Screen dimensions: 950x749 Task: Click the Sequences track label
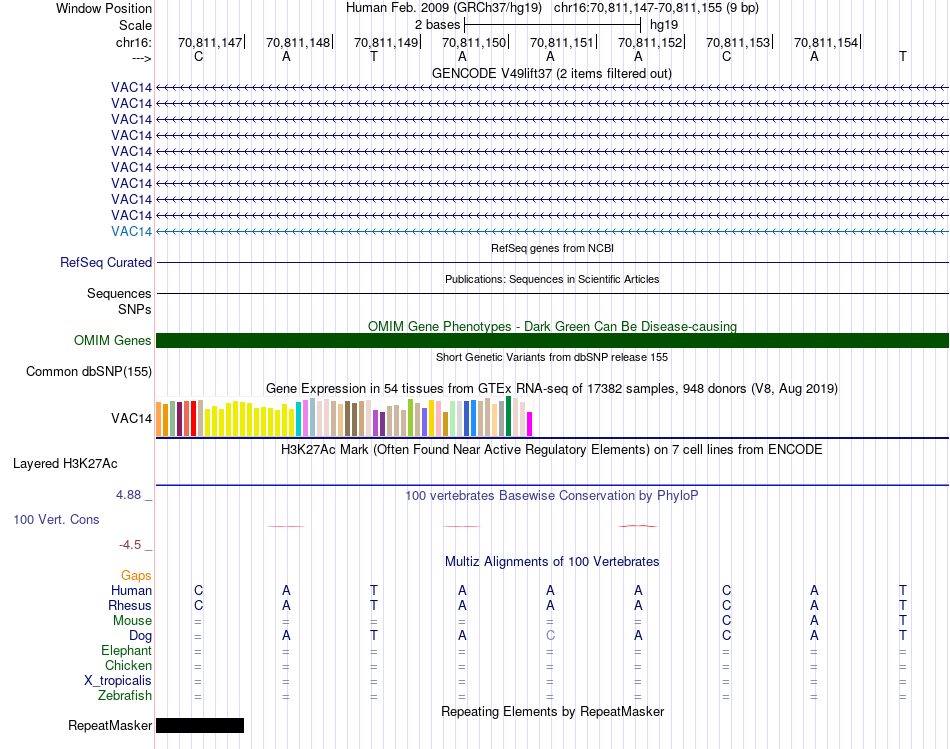[x=119, y=293]
